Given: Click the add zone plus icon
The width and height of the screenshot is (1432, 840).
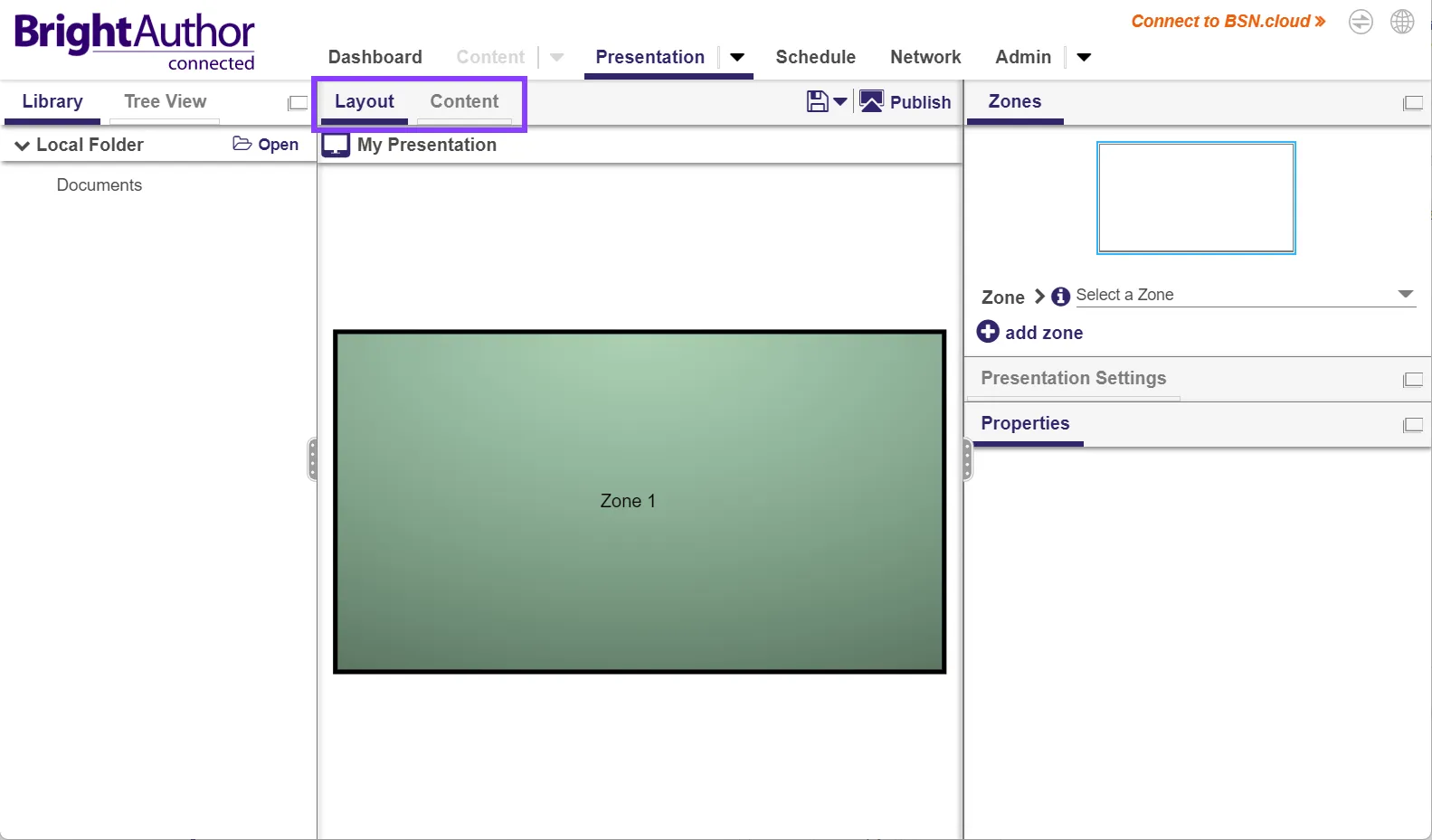Looking at the screenshot, I should pos(988,332).
